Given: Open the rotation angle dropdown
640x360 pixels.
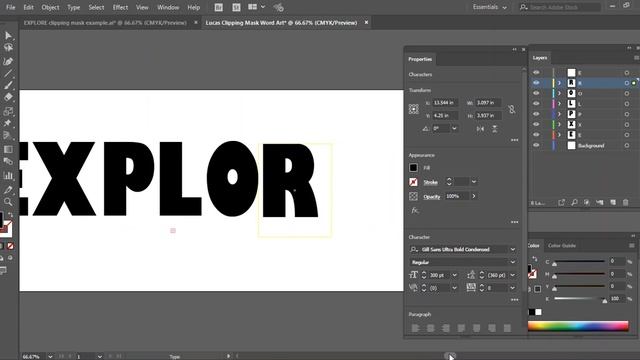Looking at the screenshot, I should point(454,128).
